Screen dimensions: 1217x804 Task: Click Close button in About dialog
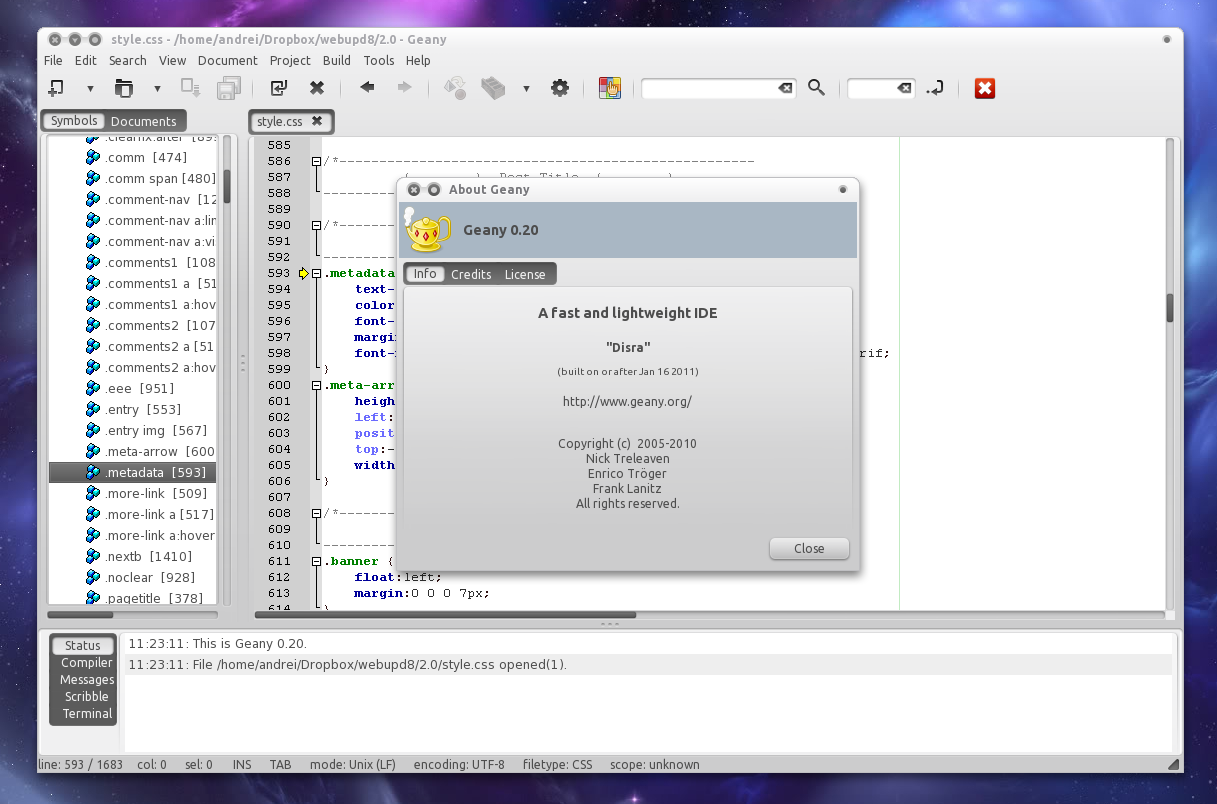[809, 548]
